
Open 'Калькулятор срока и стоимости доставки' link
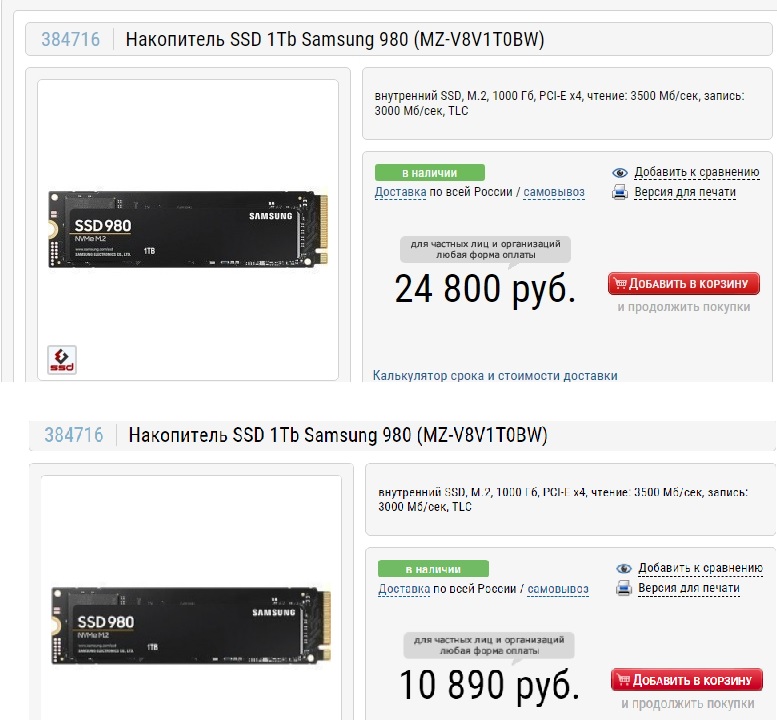point(495,375)
